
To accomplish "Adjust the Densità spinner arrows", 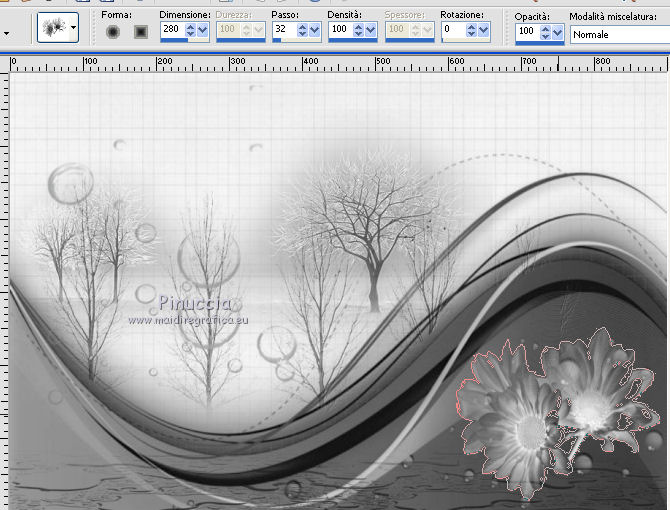I will click(x=359, y=29).
